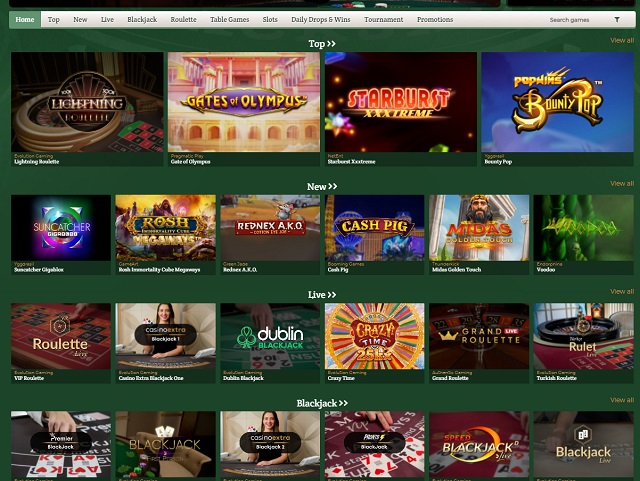Screen dimensions: 640x481
Task: View all games in Live section
Action: tap(622, 292)
